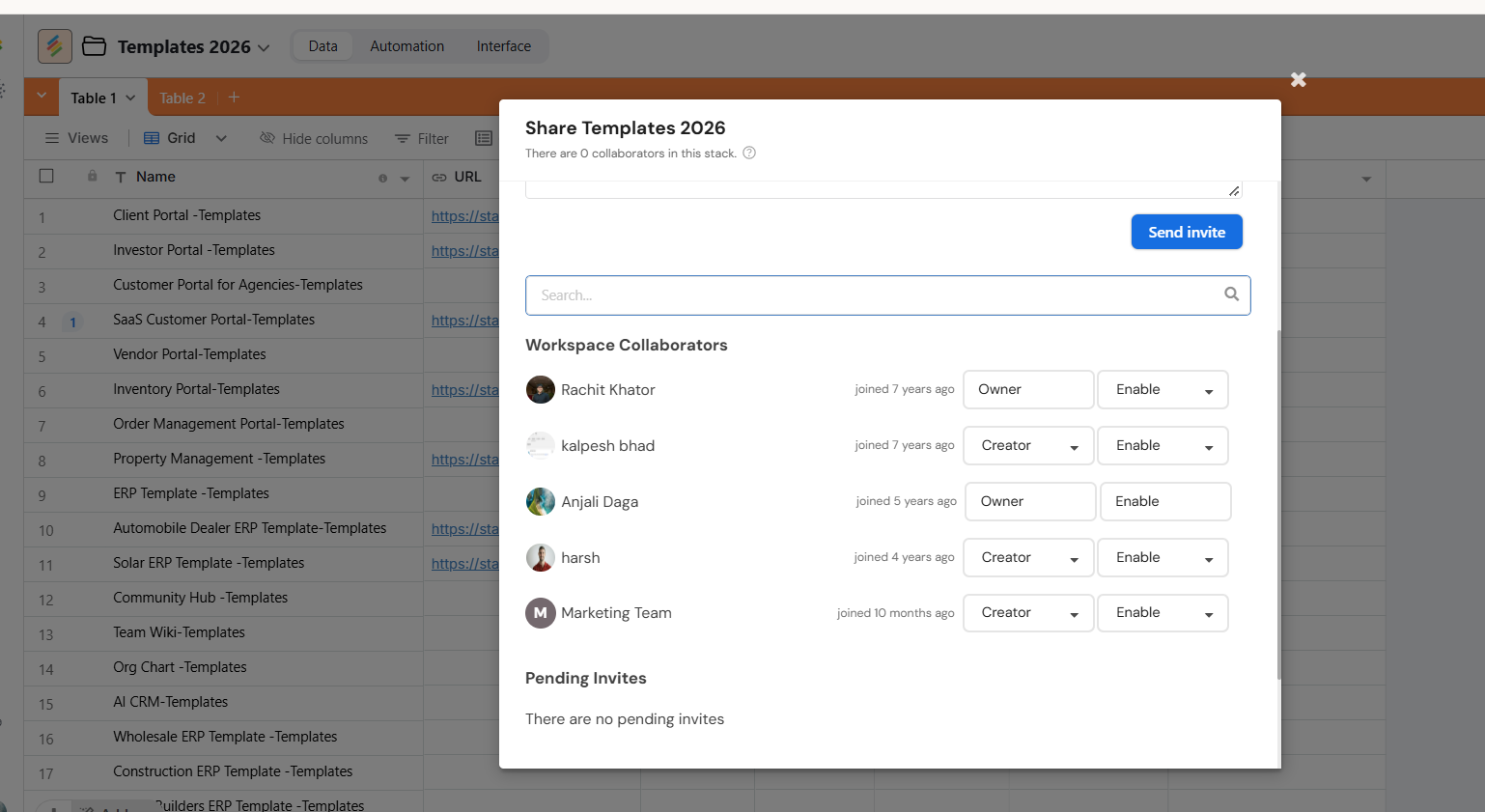Click the search magnifier icon

tap(1231, 294)
